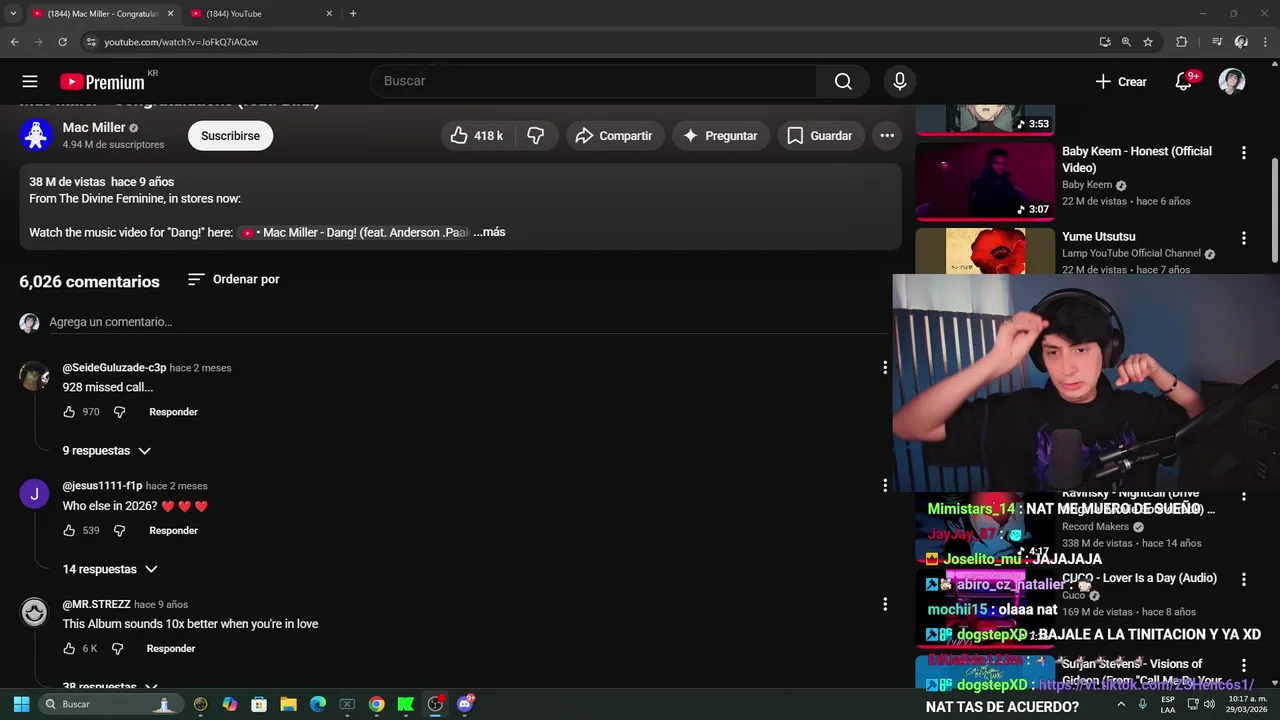Open File Explorer from taskbar
The height and width of the screenshot is (720, 1280).
click(x=288, y=704)
